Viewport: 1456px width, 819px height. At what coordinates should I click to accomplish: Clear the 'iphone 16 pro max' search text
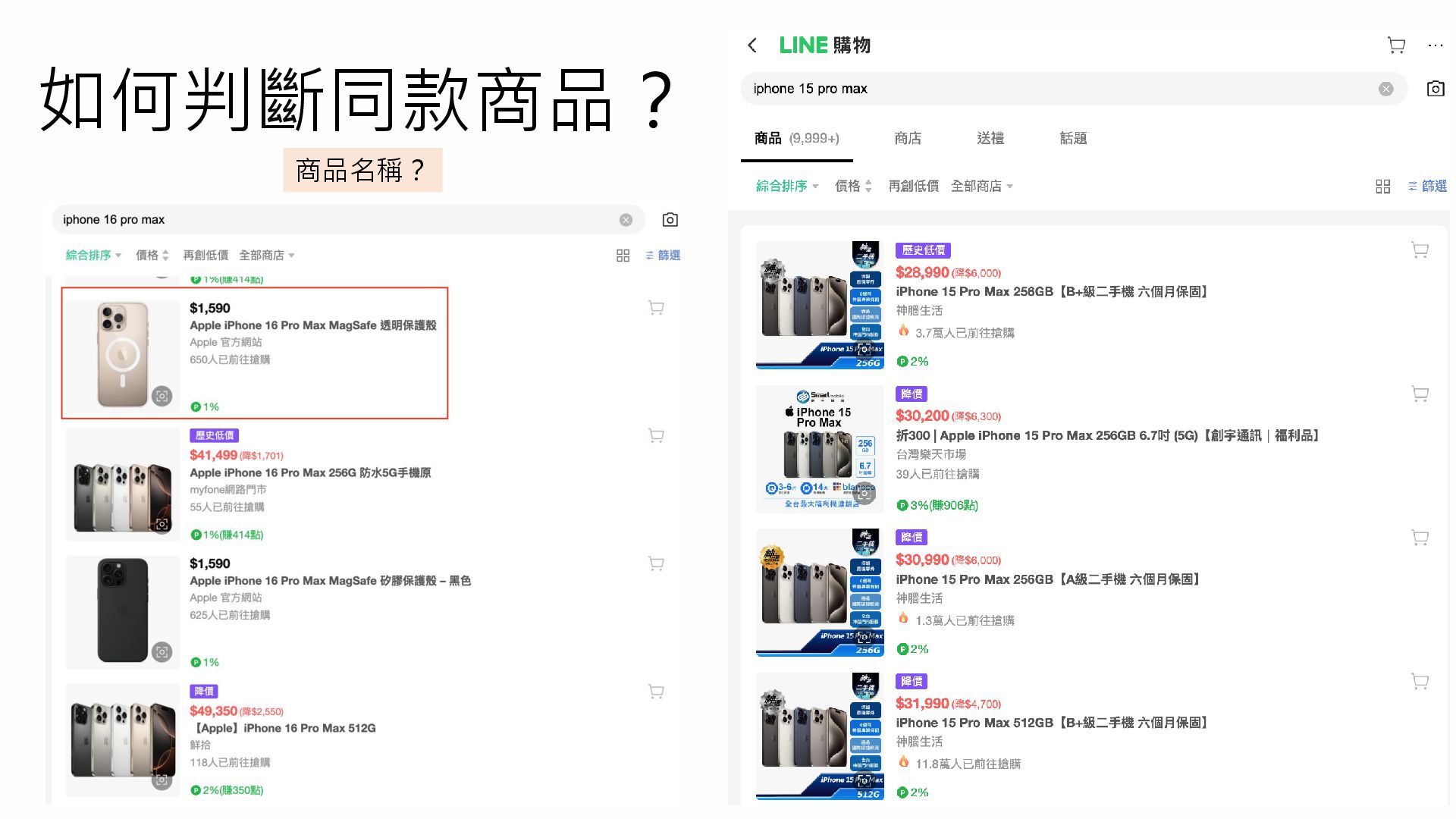(x=626, y=220)
